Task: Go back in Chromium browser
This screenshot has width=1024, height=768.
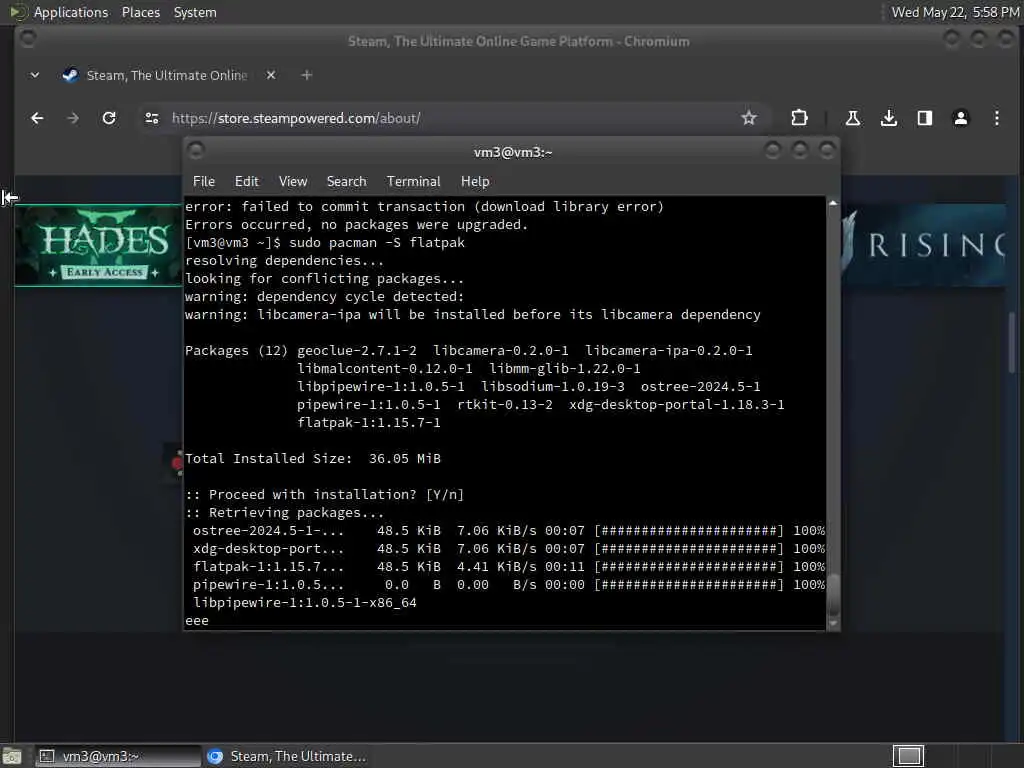Action: pos(37,118)
